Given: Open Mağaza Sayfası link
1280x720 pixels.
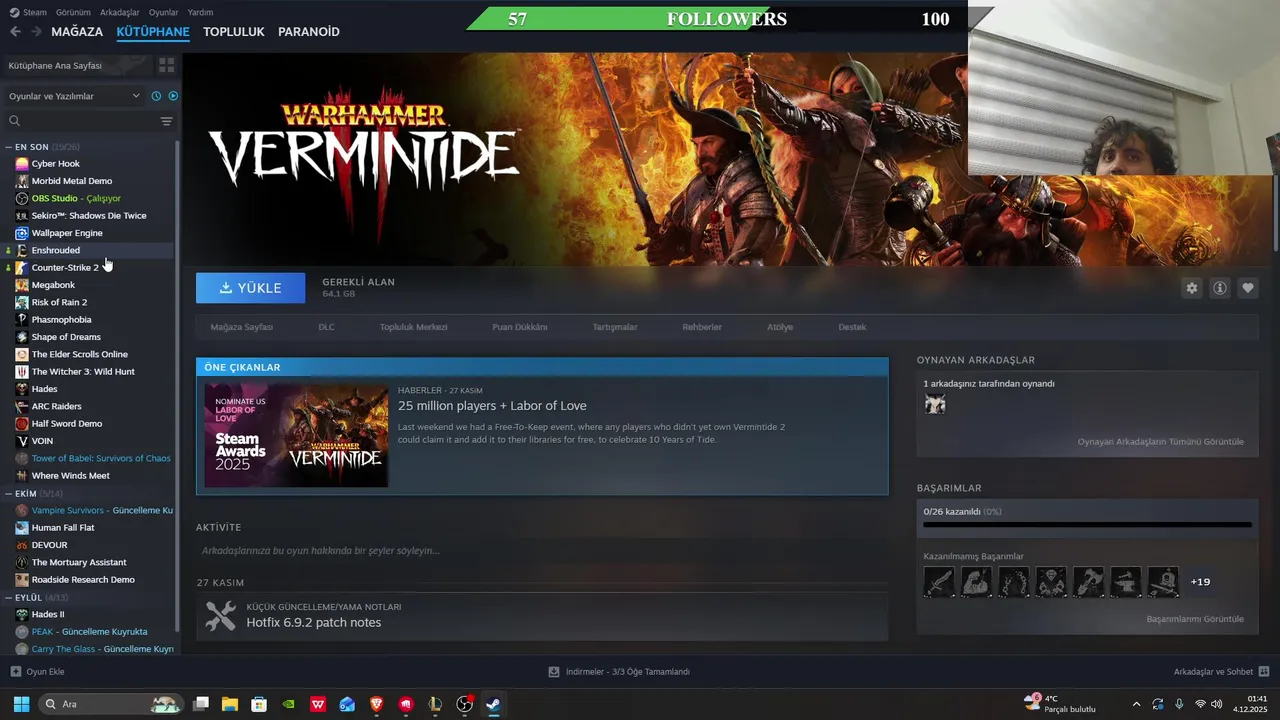Looking at the screenshot, I should [242, 327].
